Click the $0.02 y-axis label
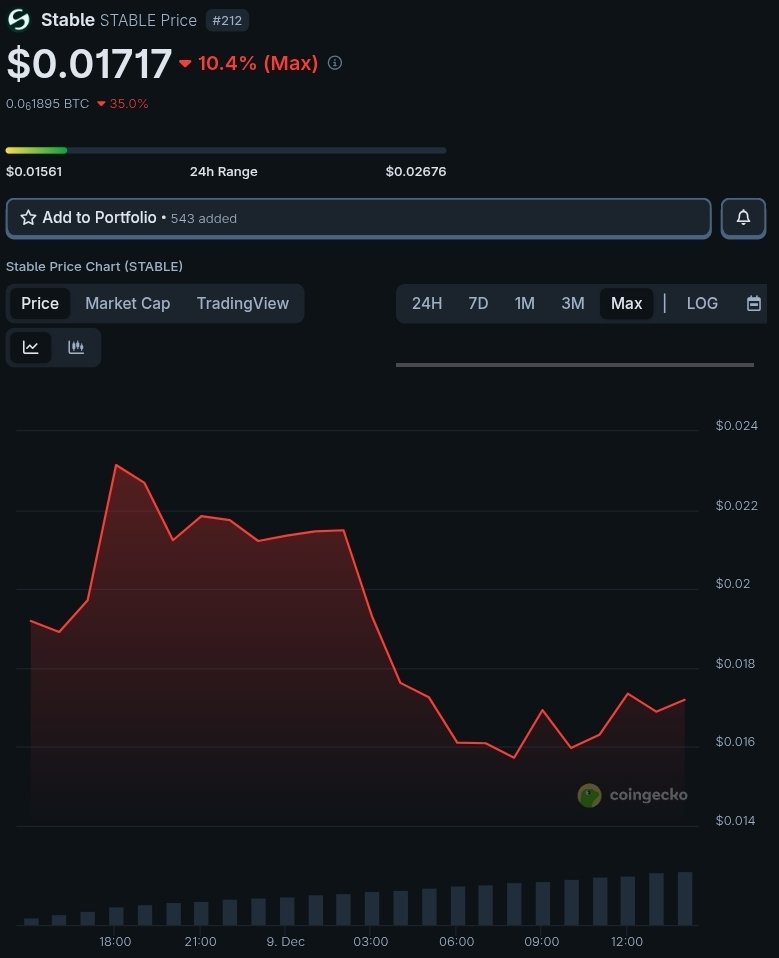The width and height of the screenshot is (779, 958). coord(733,583)
